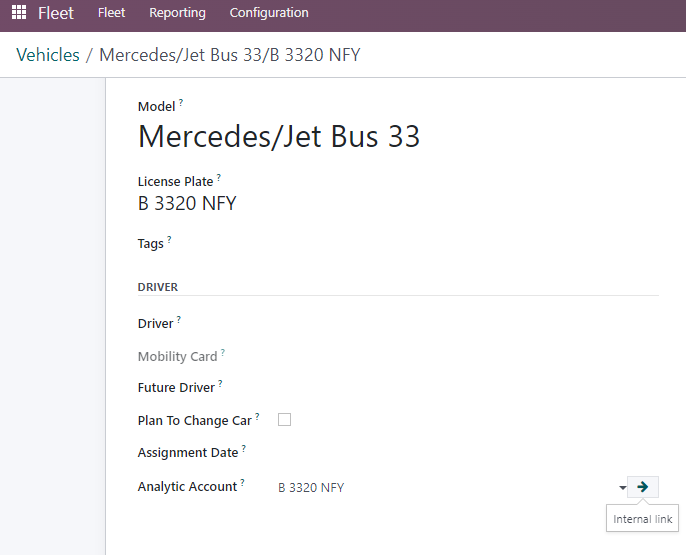Open the Reporting menu
This screenshot has height=555, width=686.
click(x=177, y=13)
